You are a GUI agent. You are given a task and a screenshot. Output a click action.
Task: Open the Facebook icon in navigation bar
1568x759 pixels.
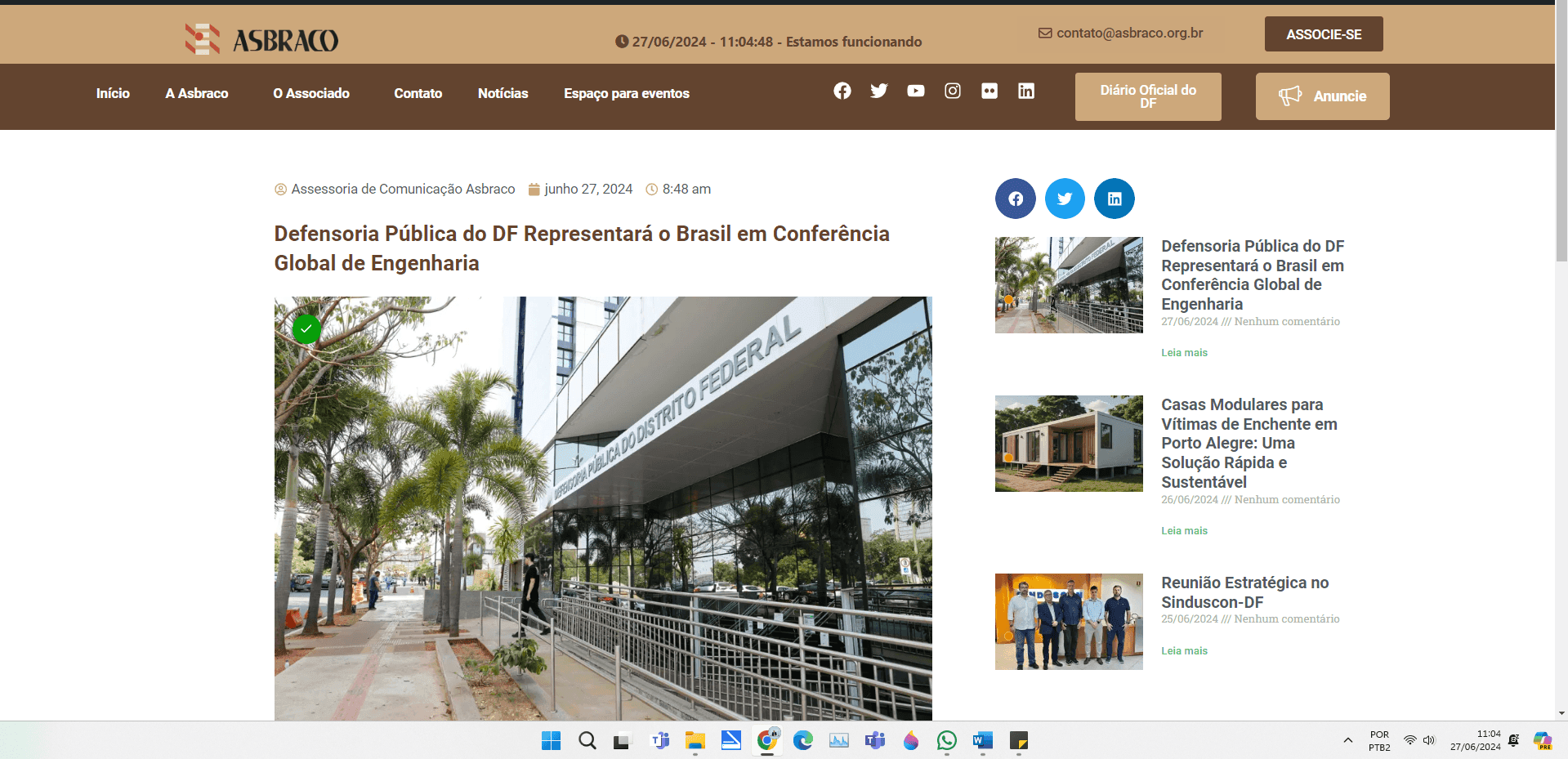(x=842, y=91)
